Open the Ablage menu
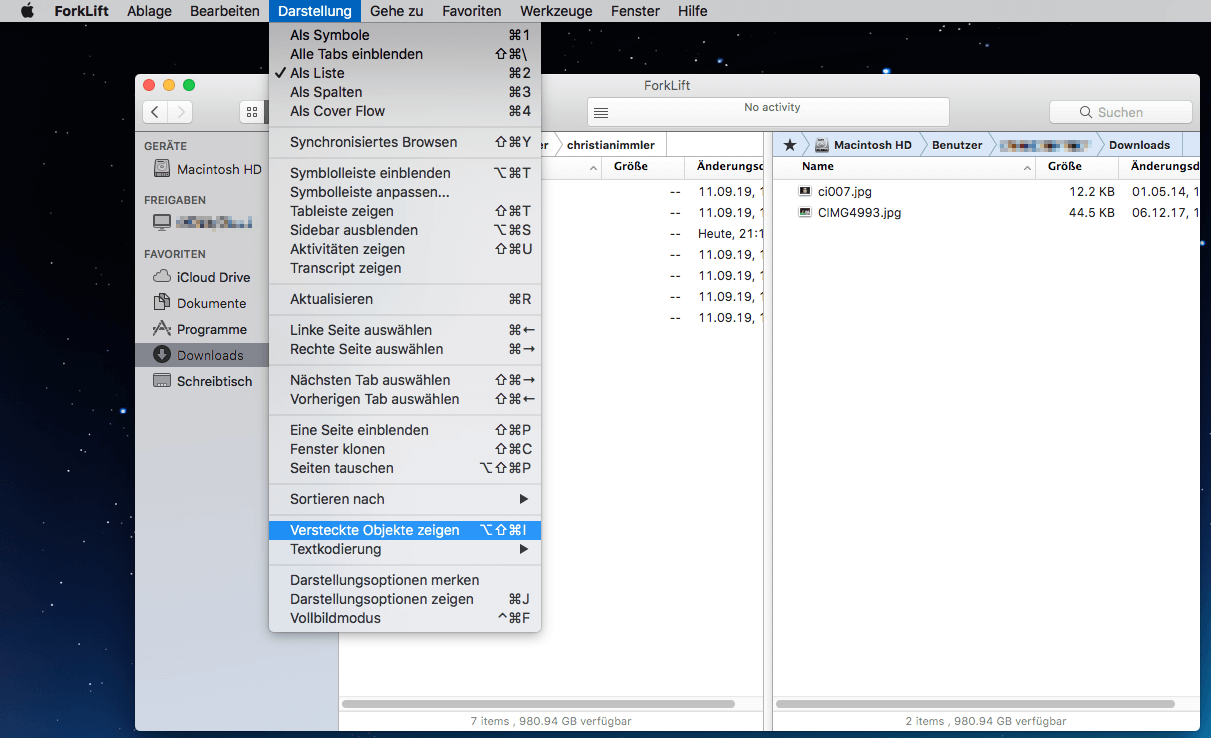Screen dimensions: 1211x738 pos(149,11)
